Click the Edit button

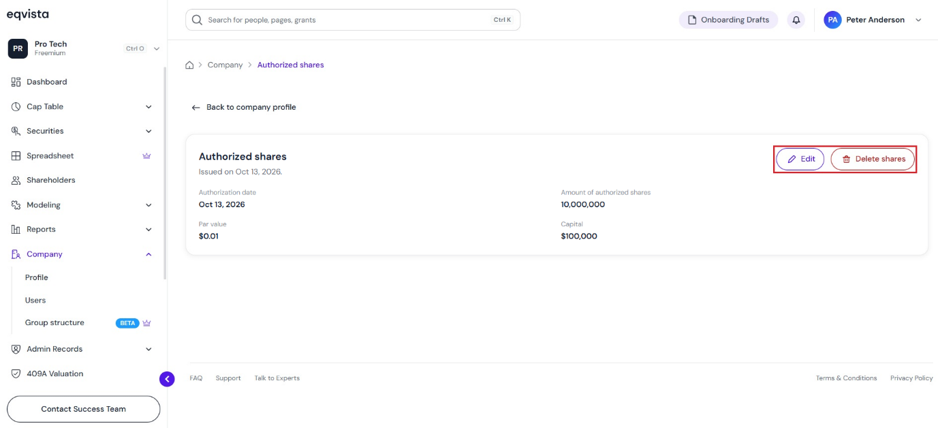(x=800, y=159)
